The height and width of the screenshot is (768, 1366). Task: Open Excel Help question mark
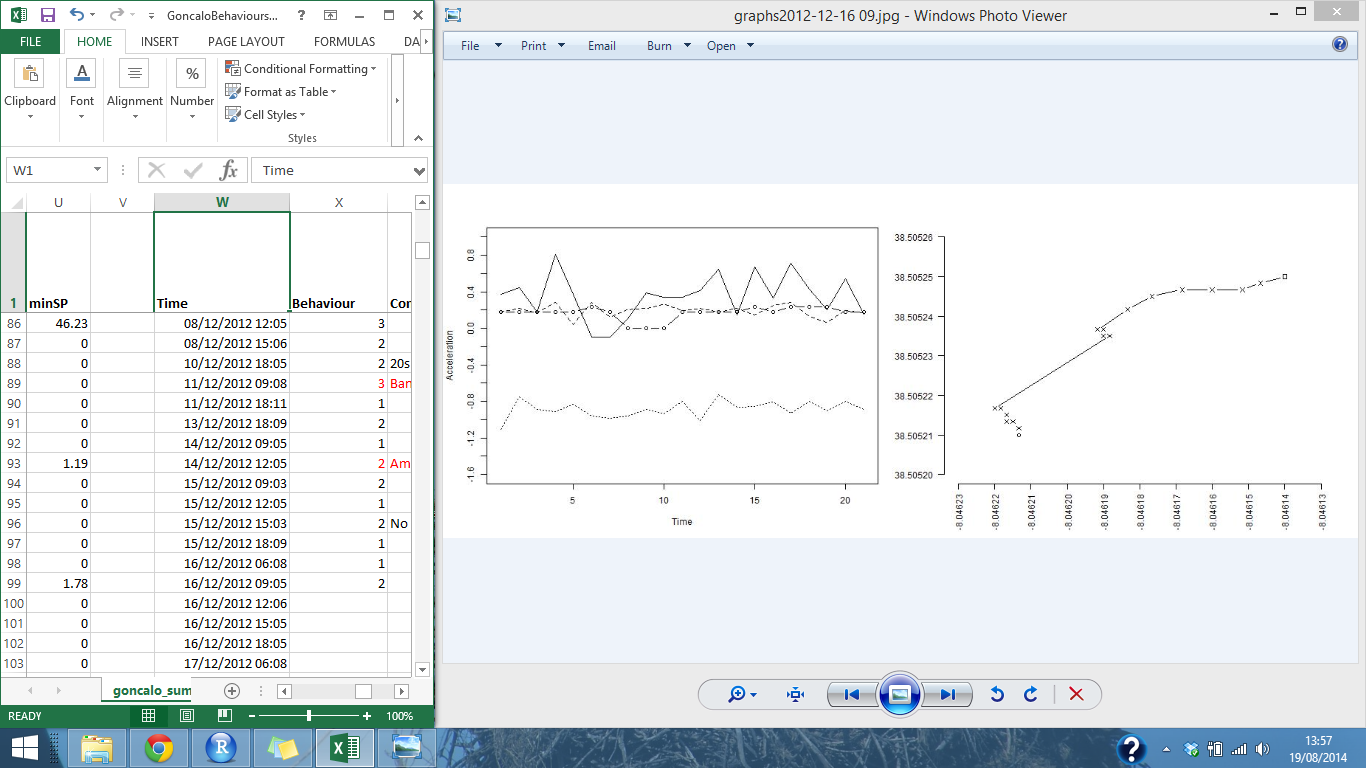click(x=303, y=16)
